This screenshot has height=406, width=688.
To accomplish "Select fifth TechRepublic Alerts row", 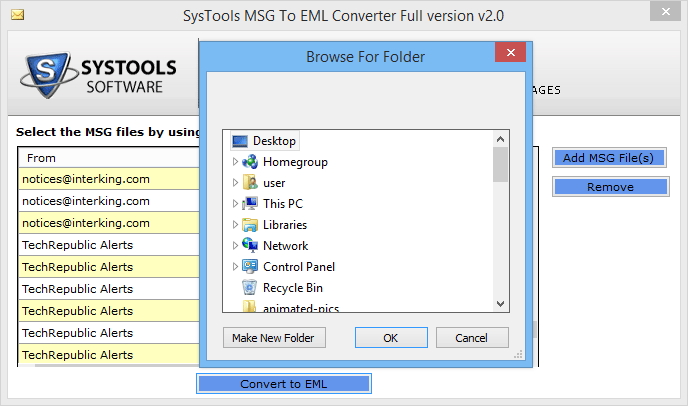I will [x=108, y=332].
